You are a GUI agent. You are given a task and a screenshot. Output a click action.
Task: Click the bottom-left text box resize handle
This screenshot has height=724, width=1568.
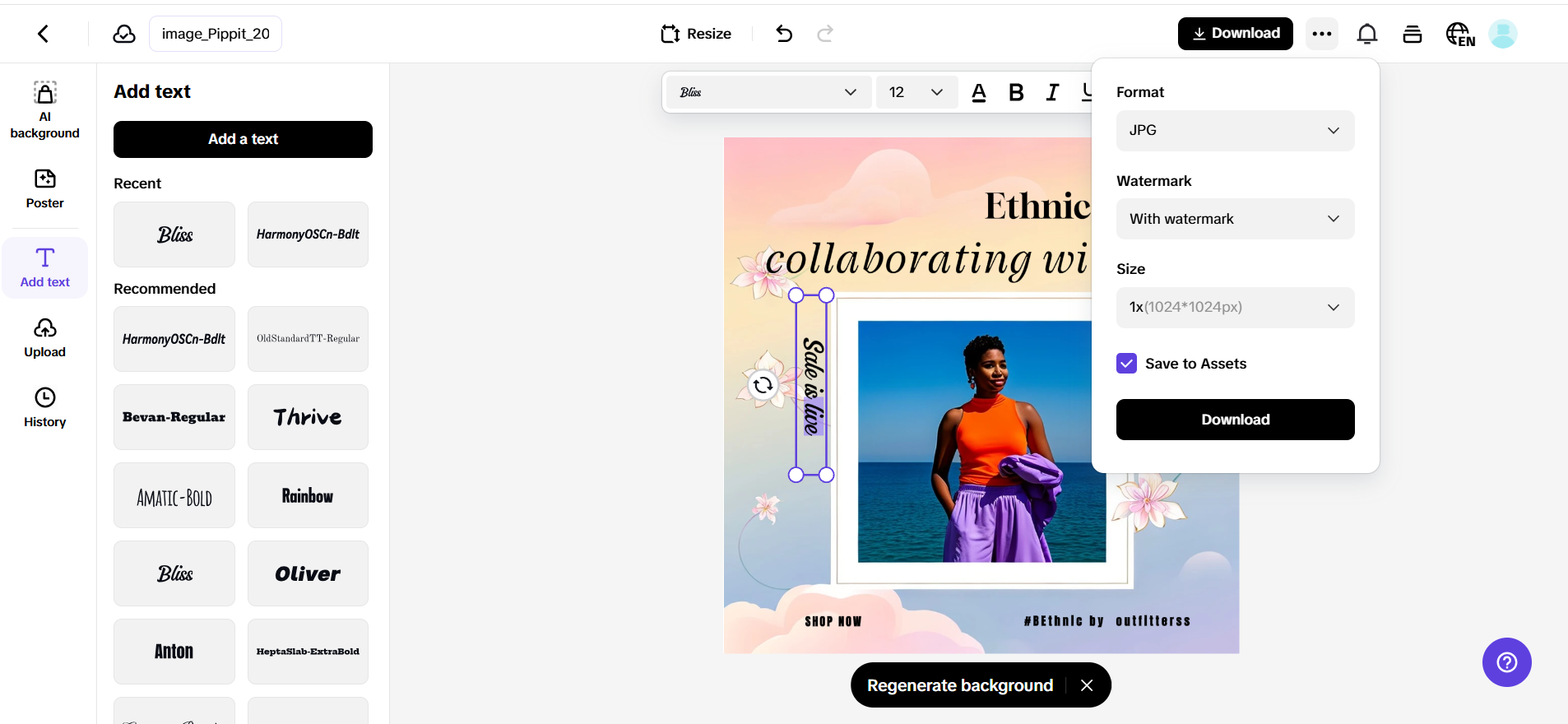point(796,475)
